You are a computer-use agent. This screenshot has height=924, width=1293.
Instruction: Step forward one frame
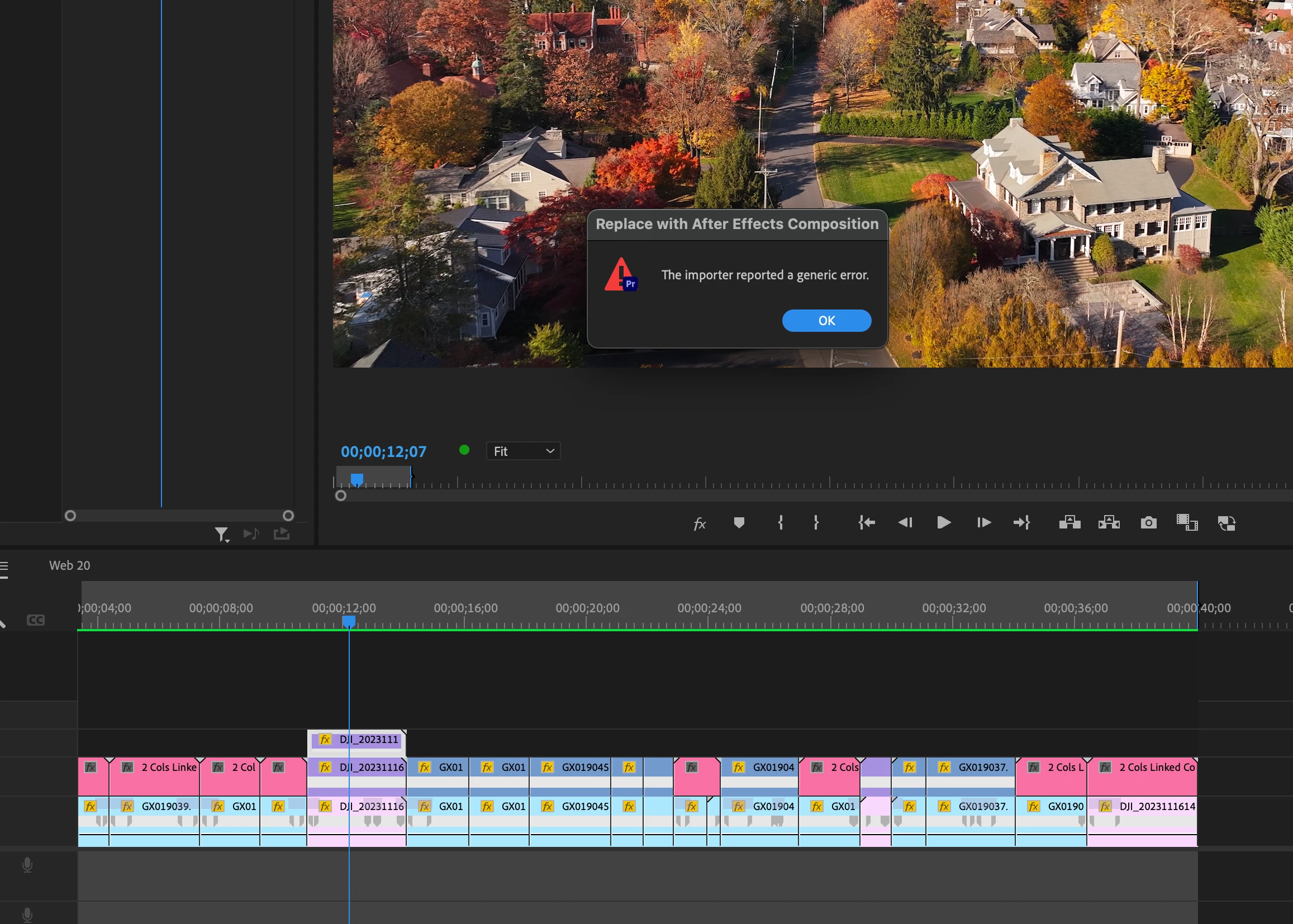[x=983, y=522]
